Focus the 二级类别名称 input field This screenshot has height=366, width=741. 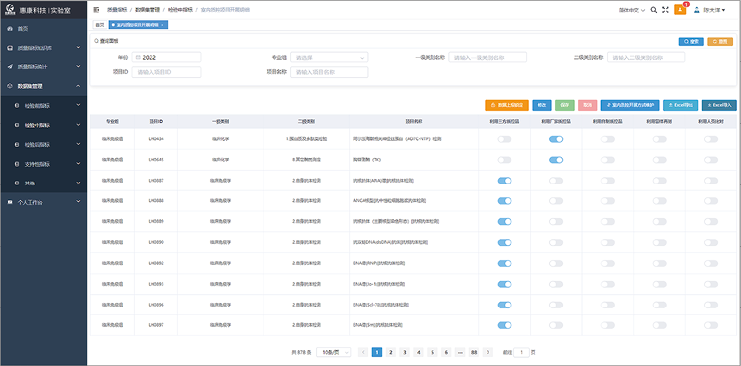646,57
